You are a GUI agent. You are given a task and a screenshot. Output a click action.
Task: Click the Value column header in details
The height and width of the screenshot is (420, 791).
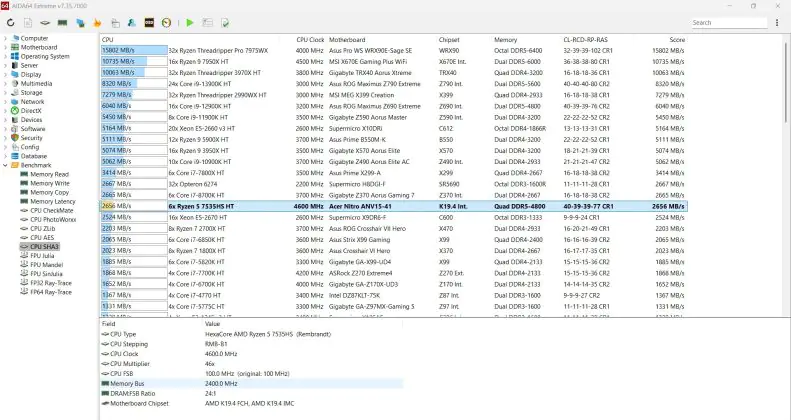point(212,324)
